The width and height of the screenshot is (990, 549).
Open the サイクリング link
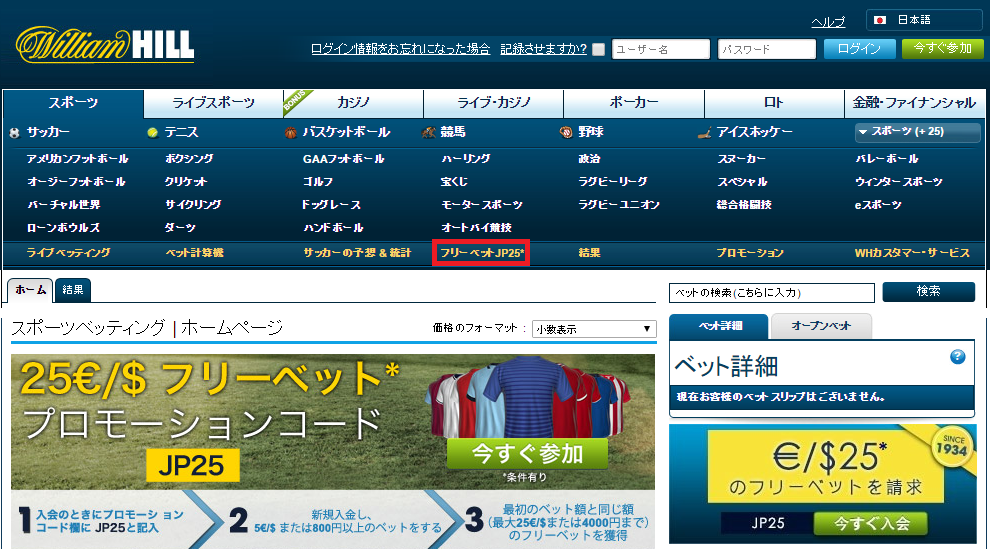click(x=193, y=204)
